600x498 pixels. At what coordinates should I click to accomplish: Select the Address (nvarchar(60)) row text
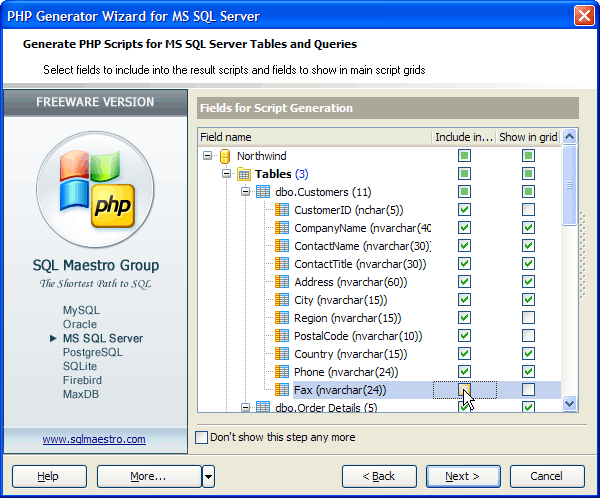(351, 282)
